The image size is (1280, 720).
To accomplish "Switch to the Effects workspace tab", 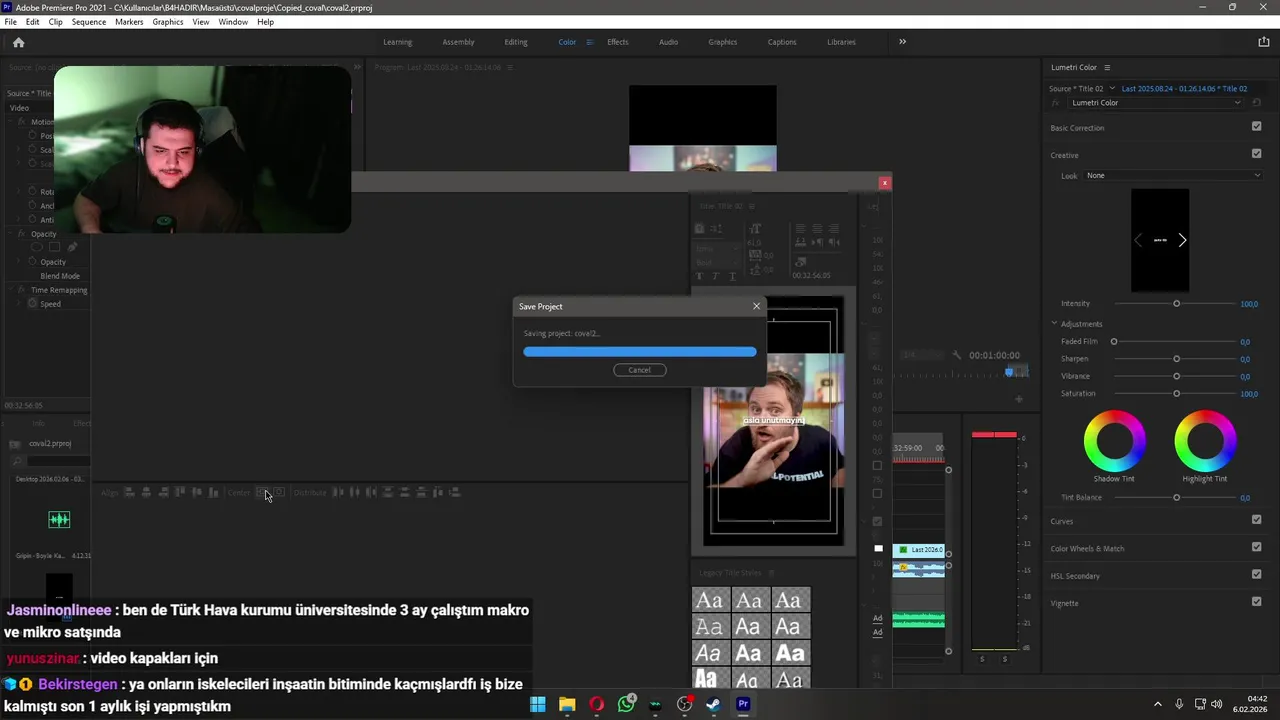I will pyautogui.click(x=618, y=42).
